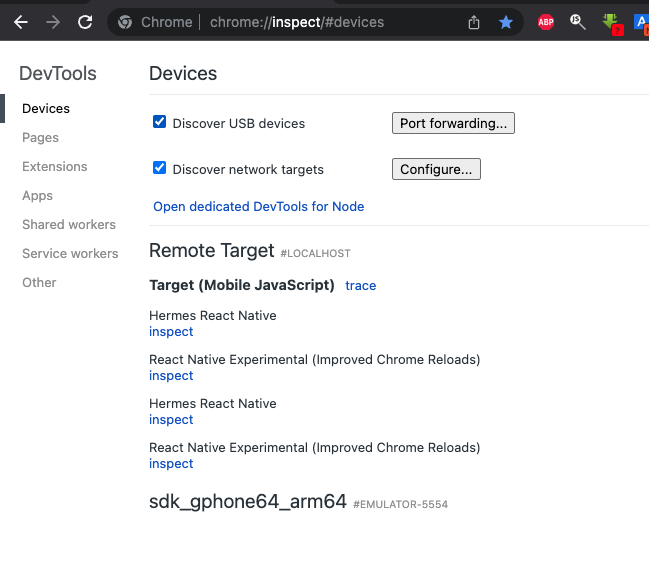Click the #EMULATOR-5554 serial label

pyautogui.click(x=400, y=504)
